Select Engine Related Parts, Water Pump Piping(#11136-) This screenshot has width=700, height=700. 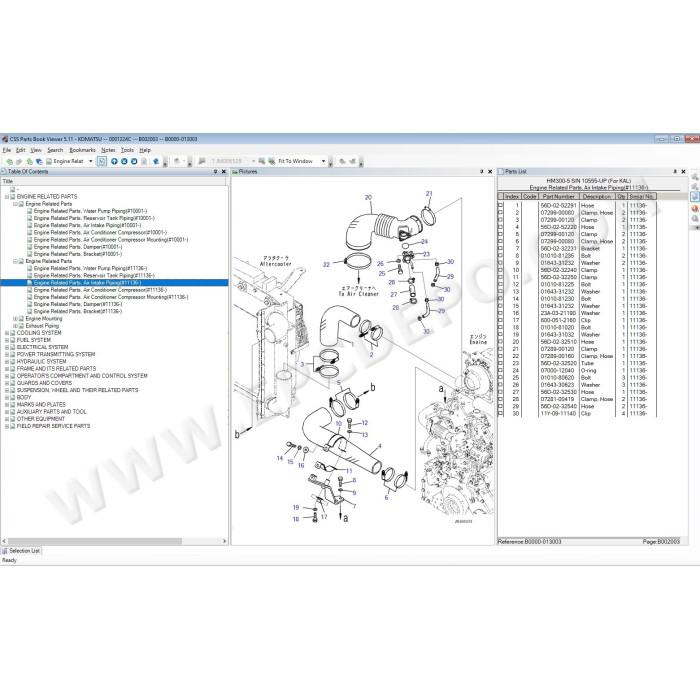[x=90, y=268]
